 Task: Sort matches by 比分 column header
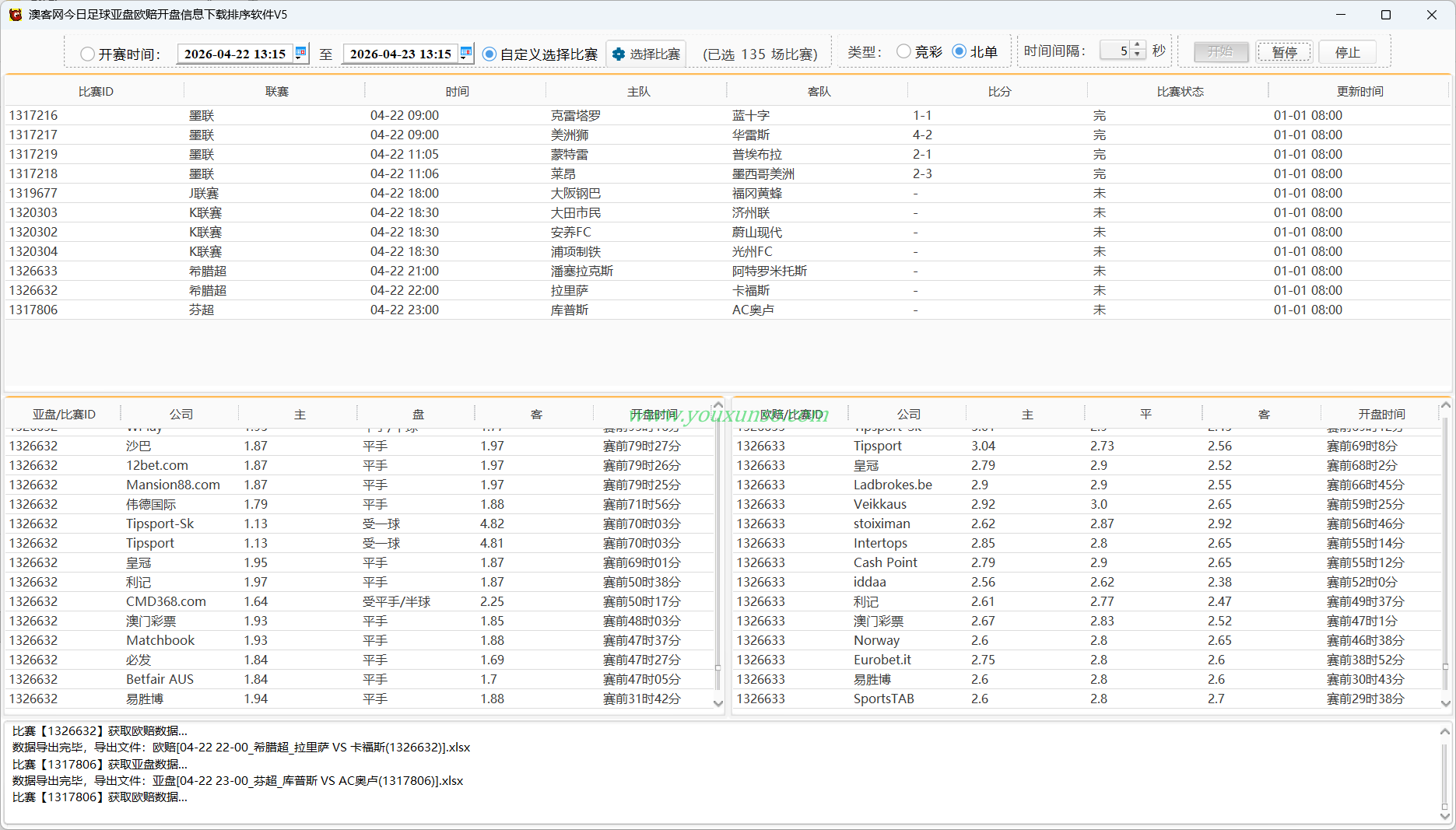(999, 92)
